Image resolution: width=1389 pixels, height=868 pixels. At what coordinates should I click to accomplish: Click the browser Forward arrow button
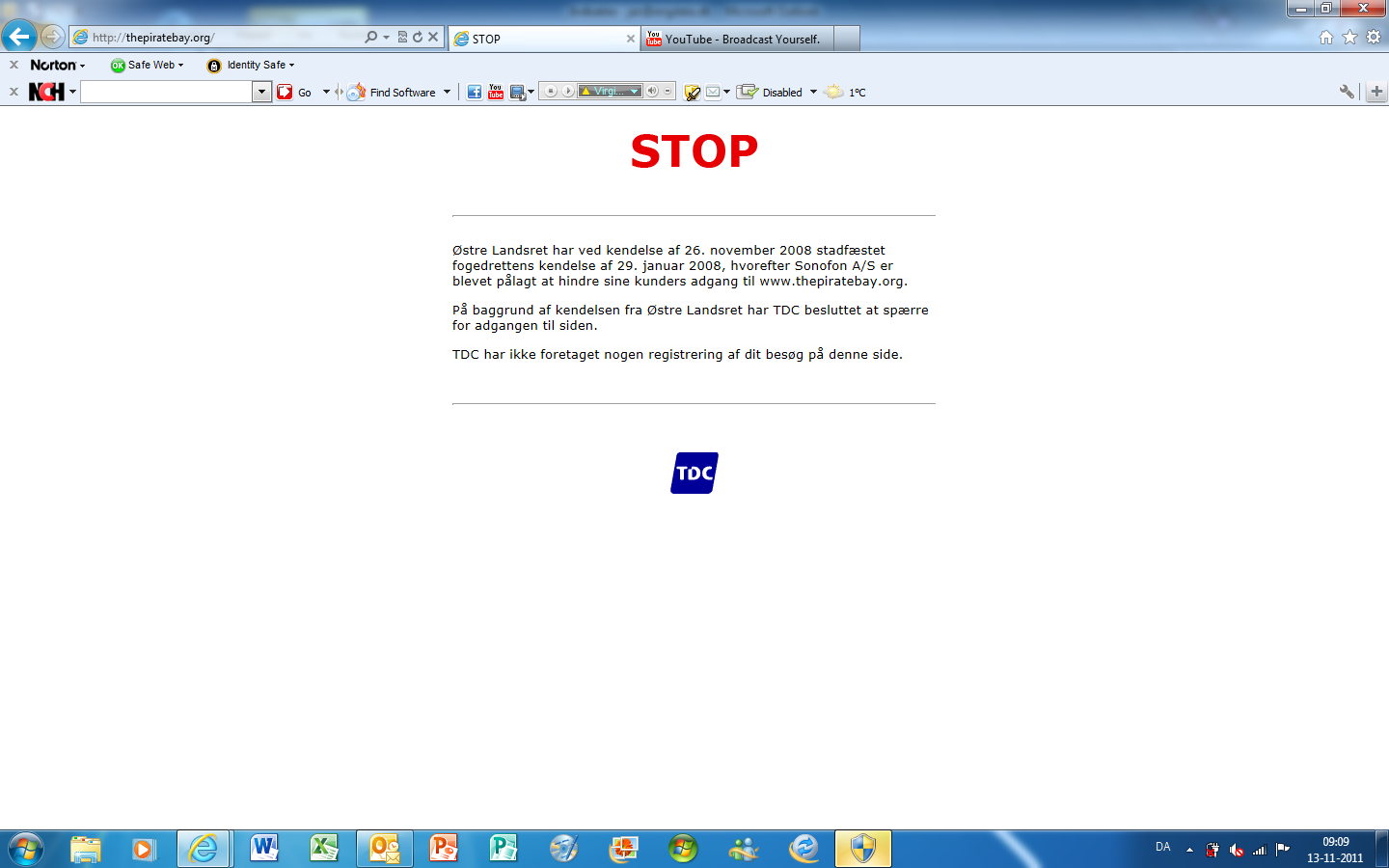pyautogui.click(x=52, y=38)
